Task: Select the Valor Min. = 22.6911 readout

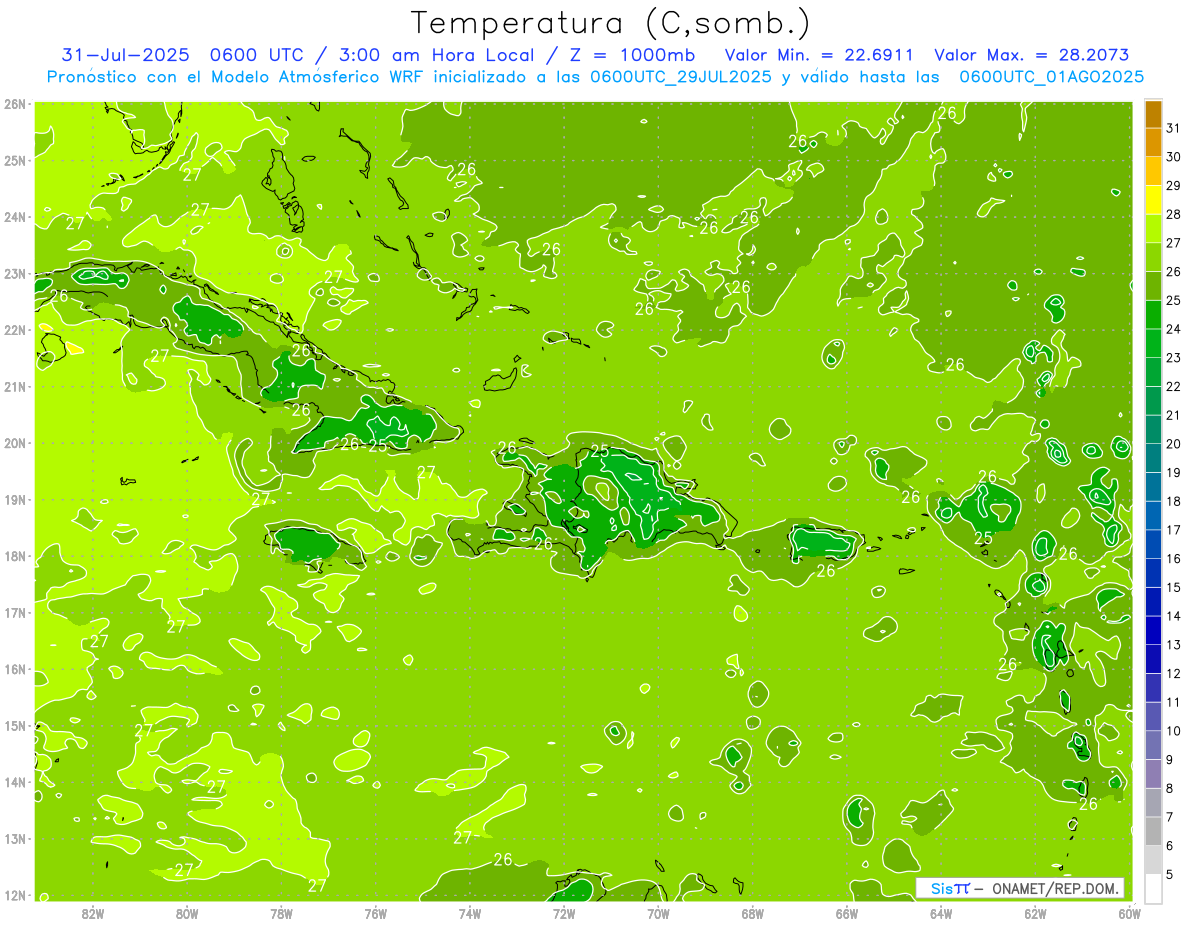Action: click(819, 55)
